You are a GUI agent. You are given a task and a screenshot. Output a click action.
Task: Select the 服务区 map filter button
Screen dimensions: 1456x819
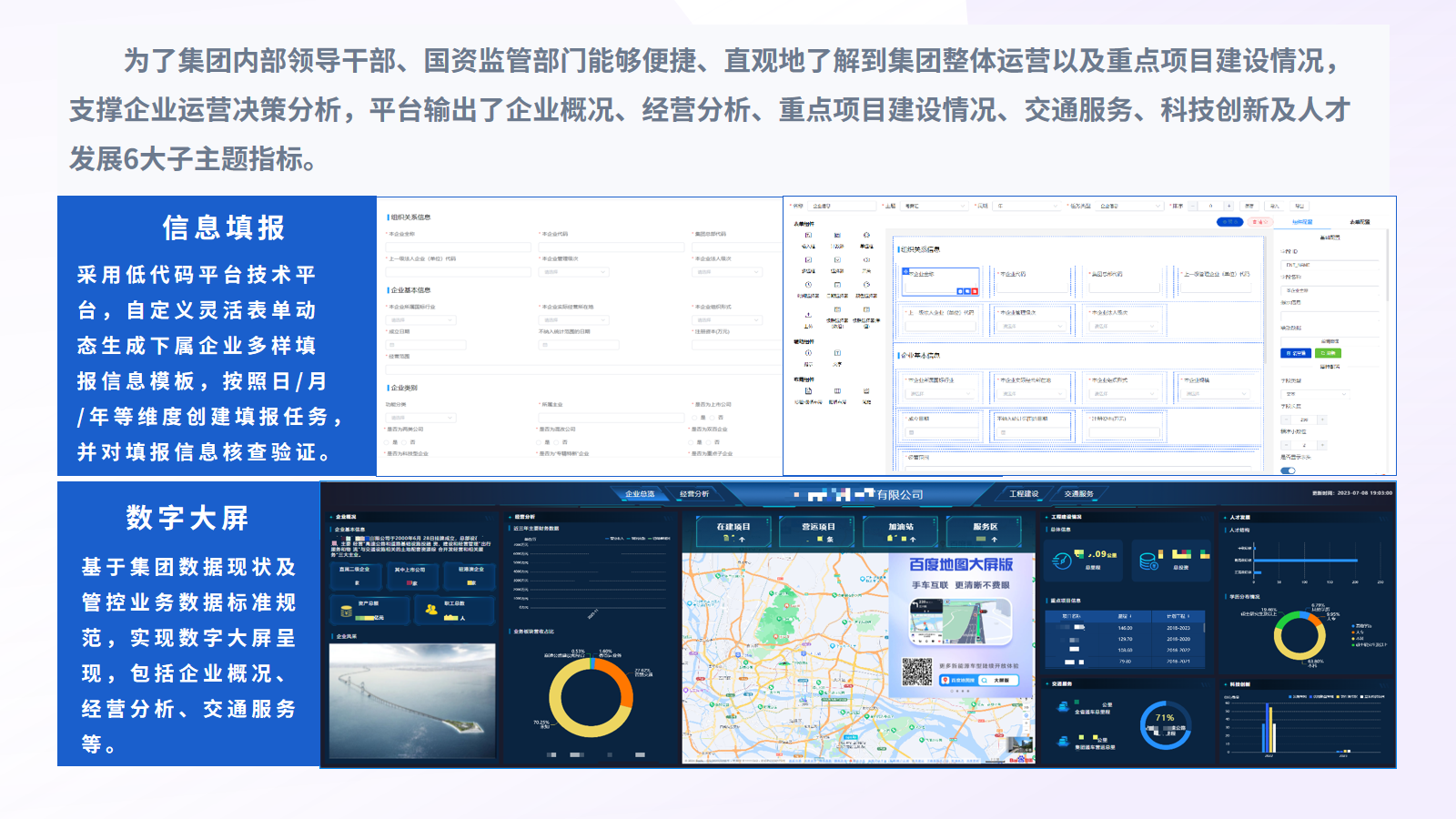[986, 531]
